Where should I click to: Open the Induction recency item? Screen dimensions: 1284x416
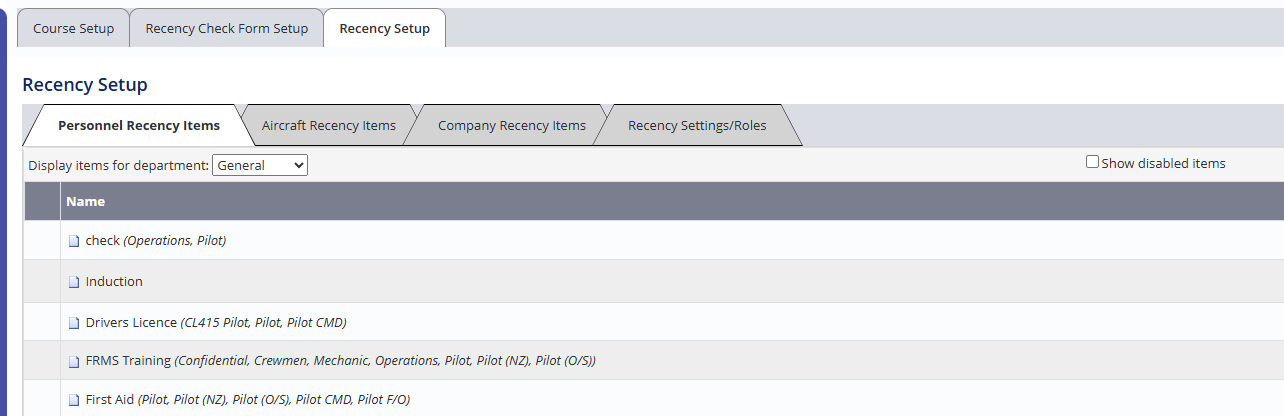(114, 282)
